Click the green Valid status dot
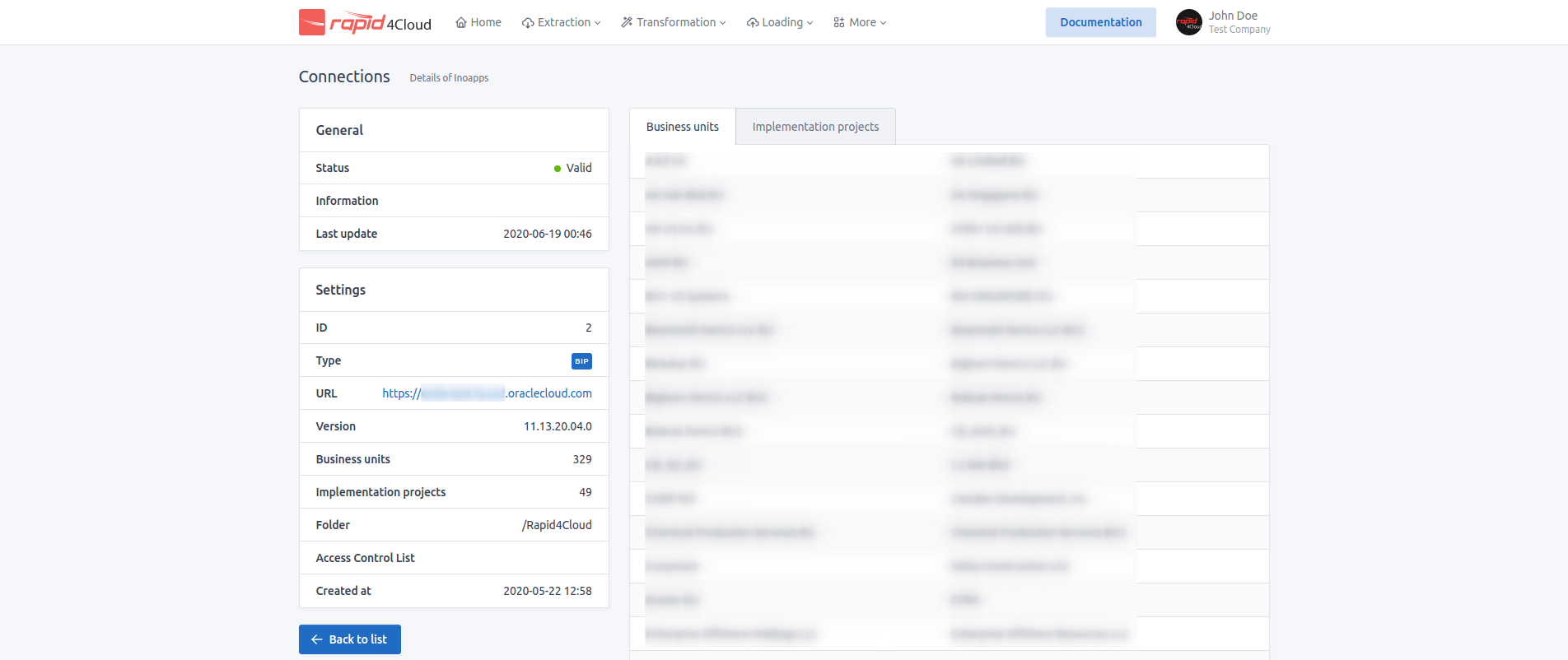 click(558, 169)
